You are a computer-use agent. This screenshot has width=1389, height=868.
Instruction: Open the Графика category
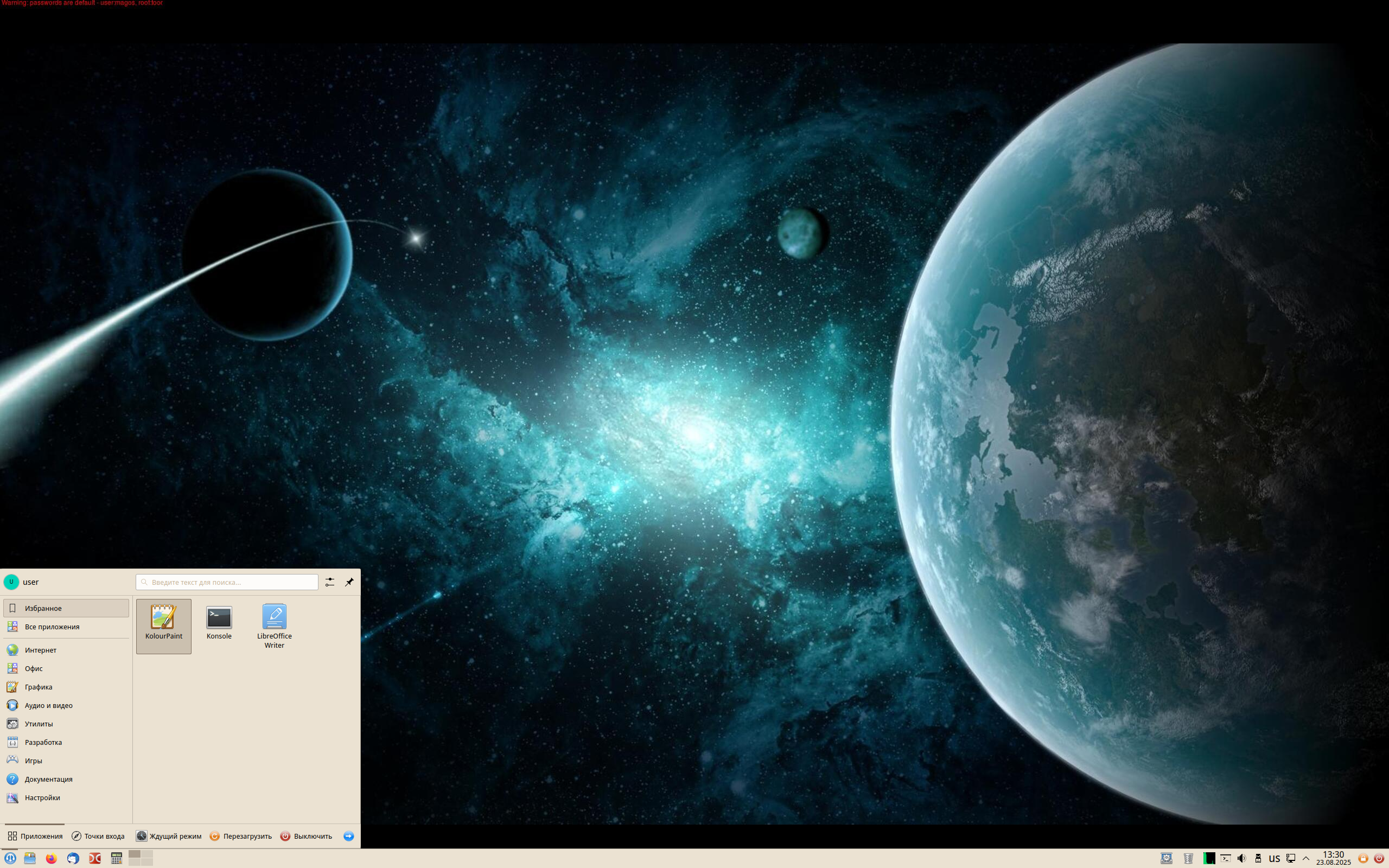[x=66, y=687]
